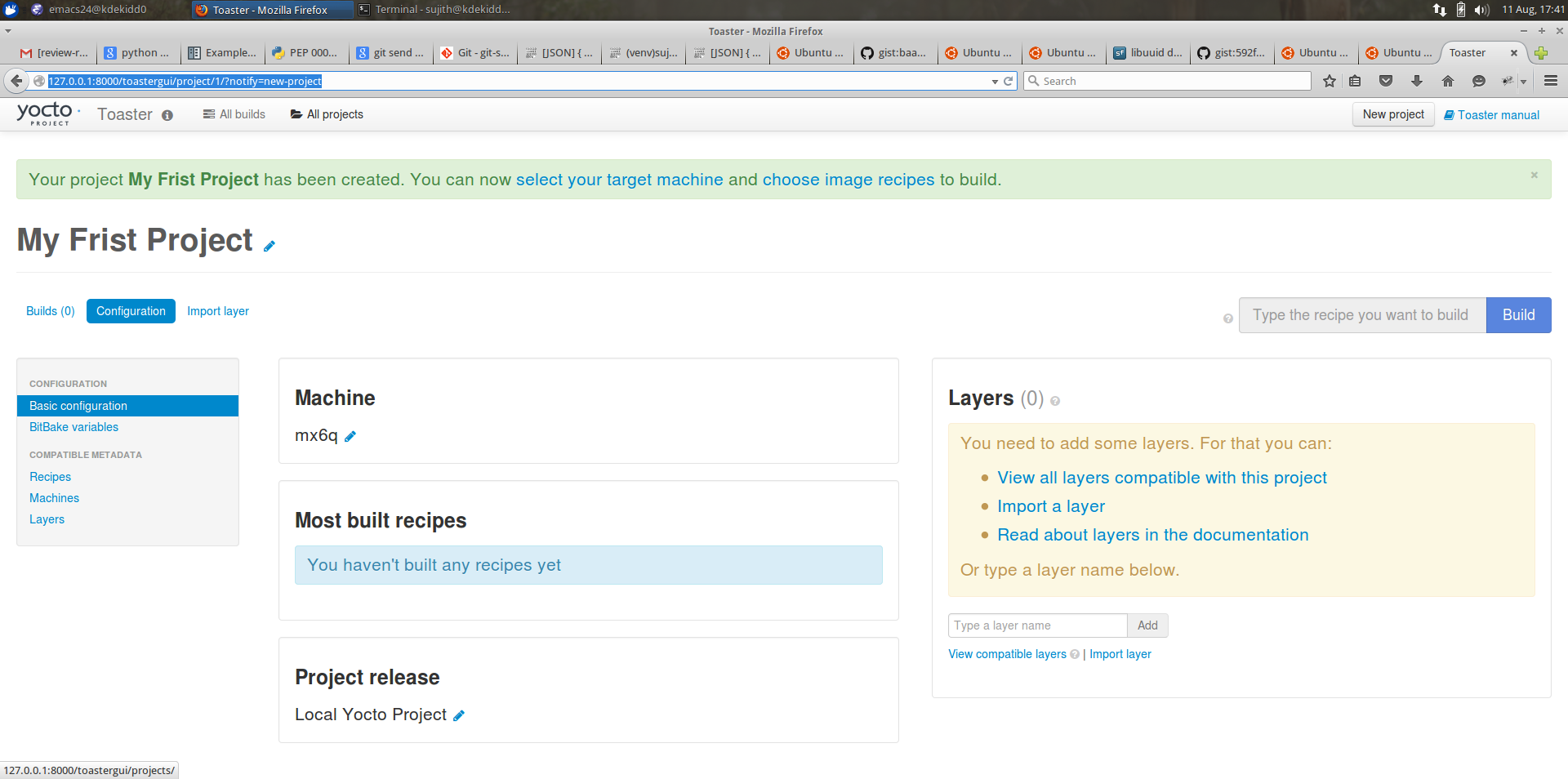Screen dimensions: 1568x779
Task: Open Import layer link below layer field
Action: 1120,654
